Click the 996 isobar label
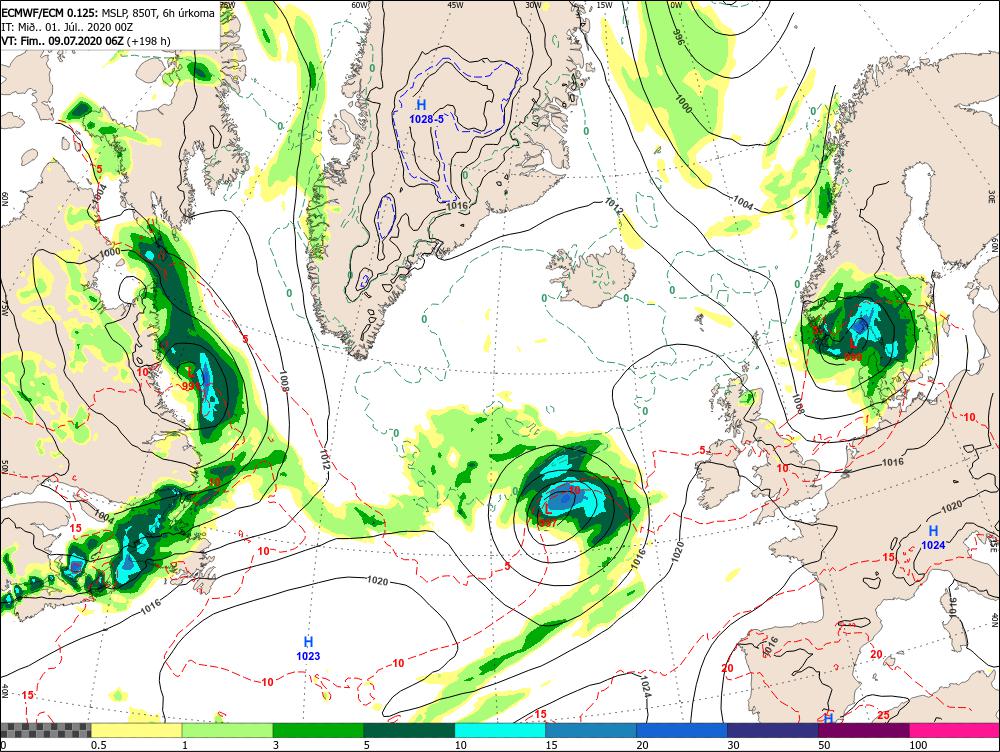The image size is (1000, 752). coord(678,38)
